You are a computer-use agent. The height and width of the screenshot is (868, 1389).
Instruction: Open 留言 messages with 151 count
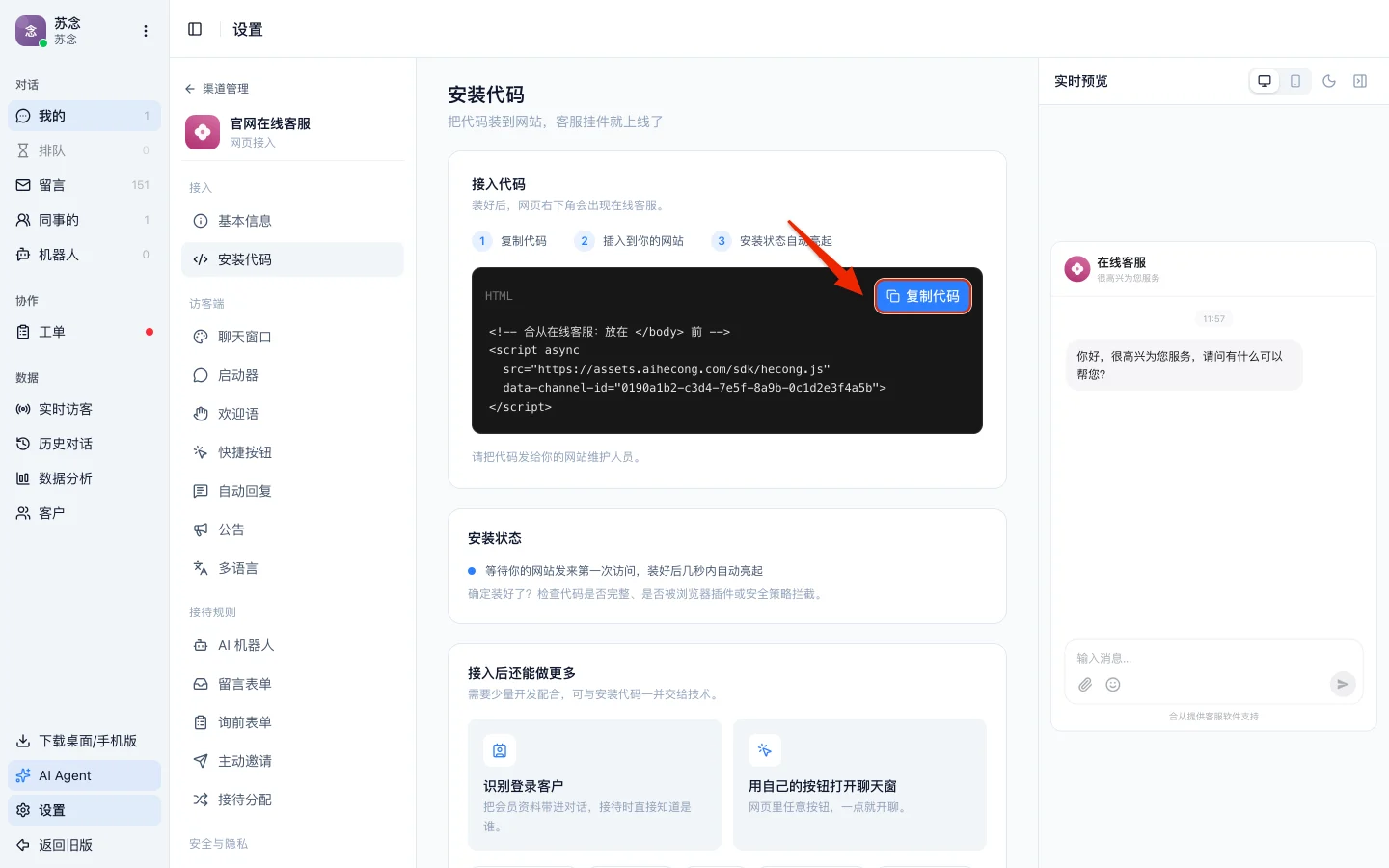84,185
